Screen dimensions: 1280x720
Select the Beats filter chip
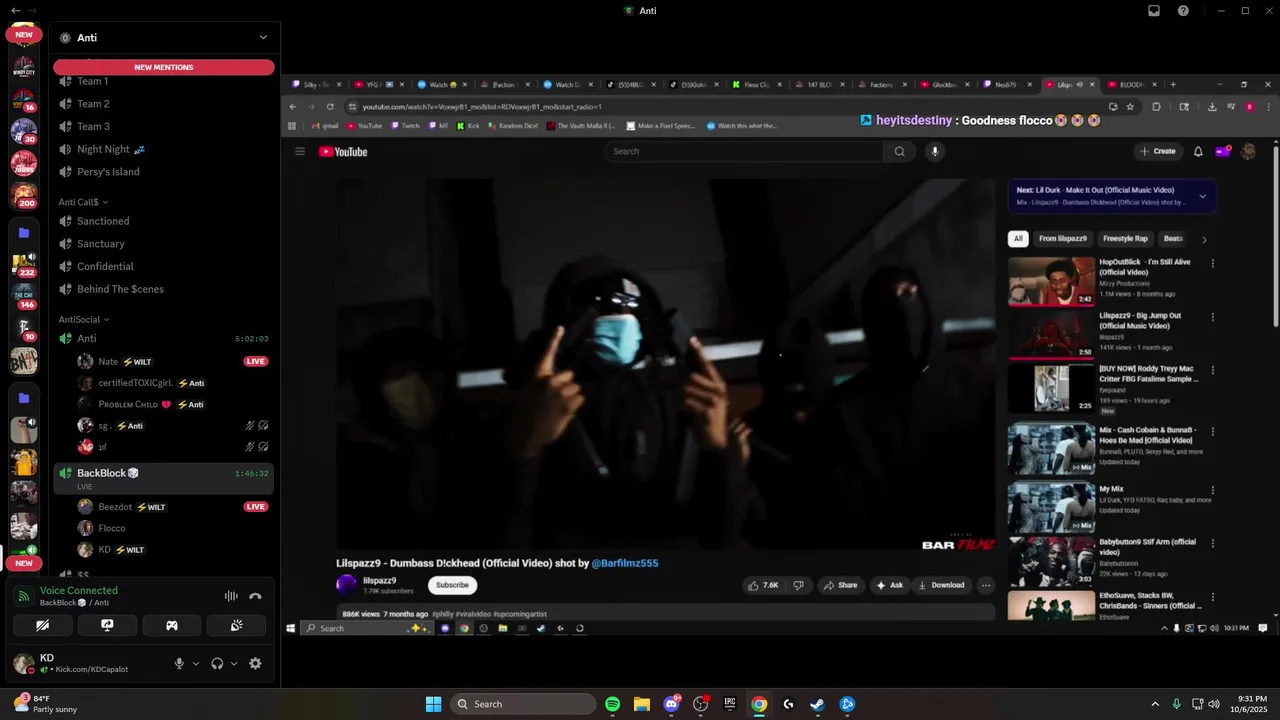1174,239
